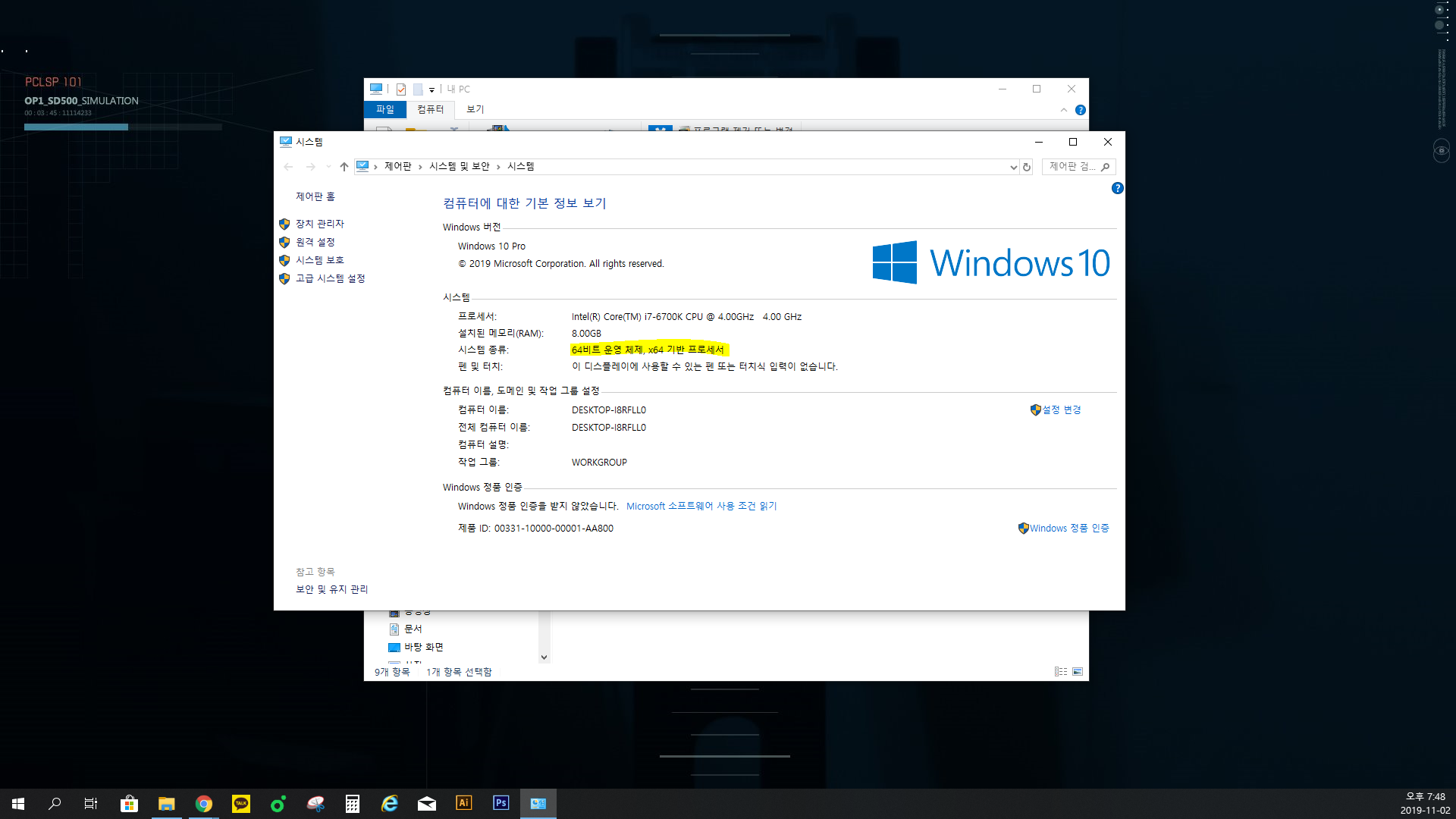The height and width of the screenshot is (819, 1456).
Task: Click the blue help question mark icon
Action: coord(1117,188)
